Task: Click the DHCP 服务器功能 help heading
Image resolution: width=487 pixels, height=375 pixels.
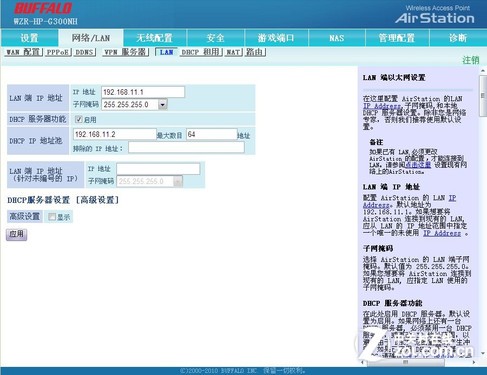Action: tap(393, 303)
